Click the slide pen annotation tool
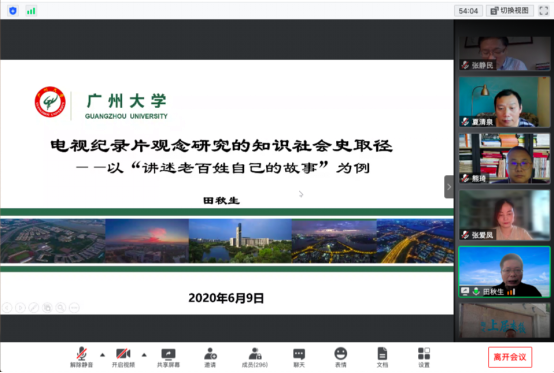 coord(34,308)
